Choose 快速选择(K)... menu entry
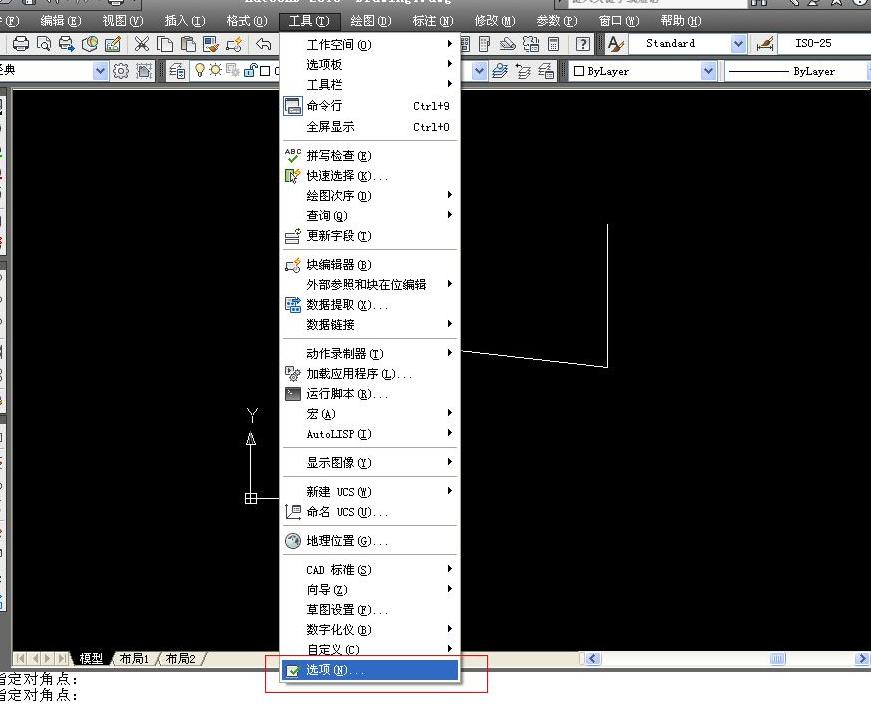871x710 pixels. click(371, 176)
